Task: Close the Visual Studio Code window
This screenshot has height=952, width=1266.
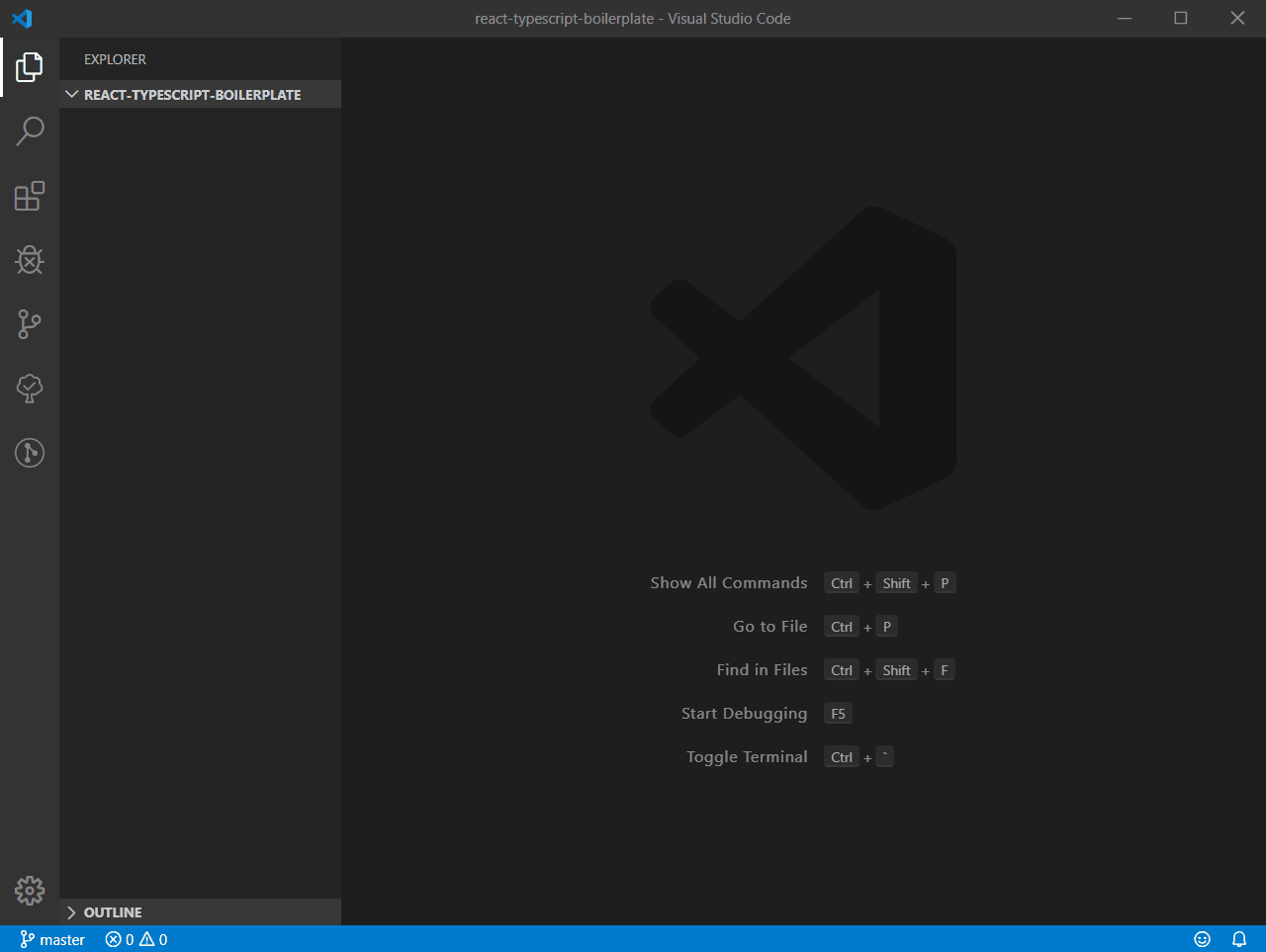Action: (x=1237, y=19)
